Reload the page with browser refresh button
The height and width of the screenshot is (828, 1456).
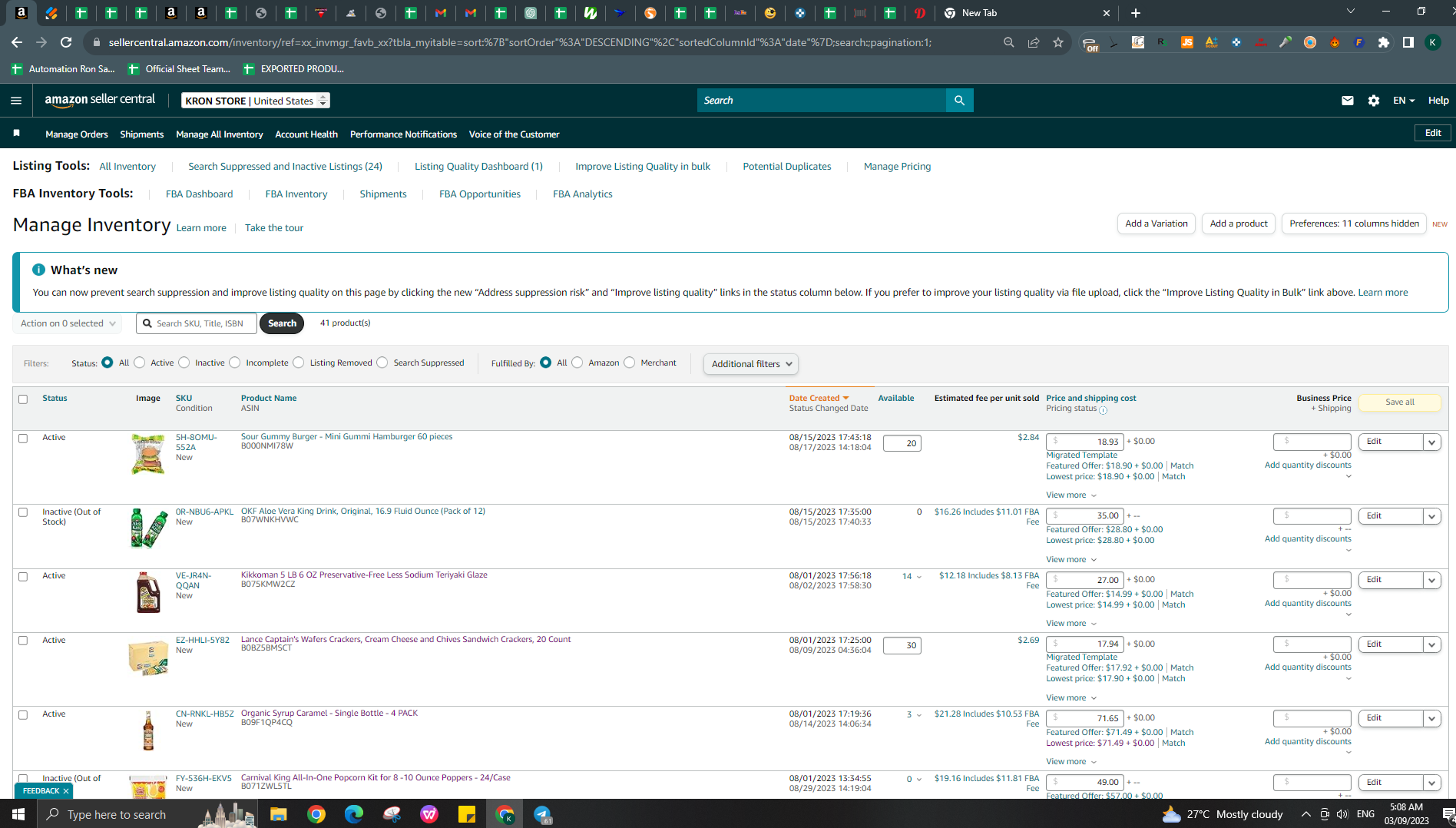click(66, 42)
